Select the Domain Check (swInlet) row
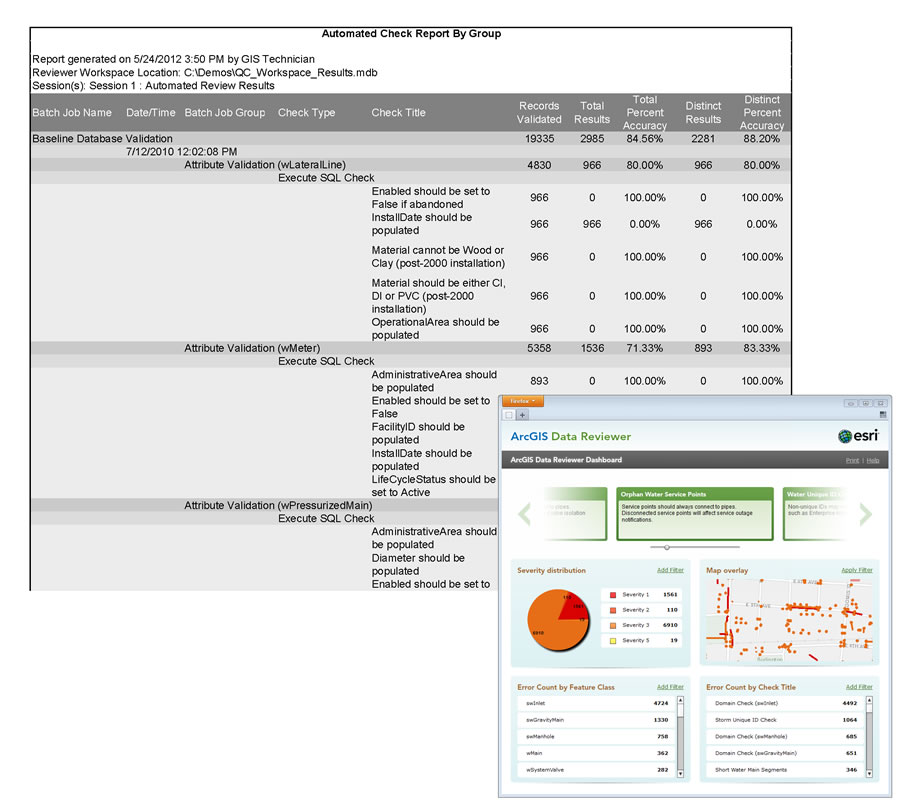 pos(784,703)
